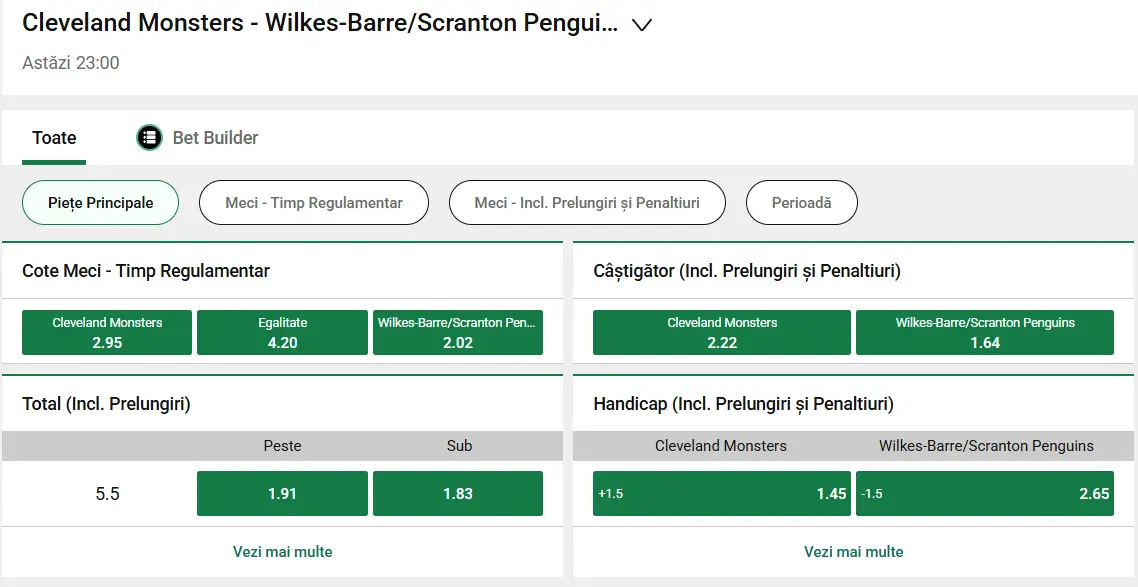The height and width of the screenshot is (587, 1138).
Task: Click the Bet Builder icon
Action: (x=149, y=137)
